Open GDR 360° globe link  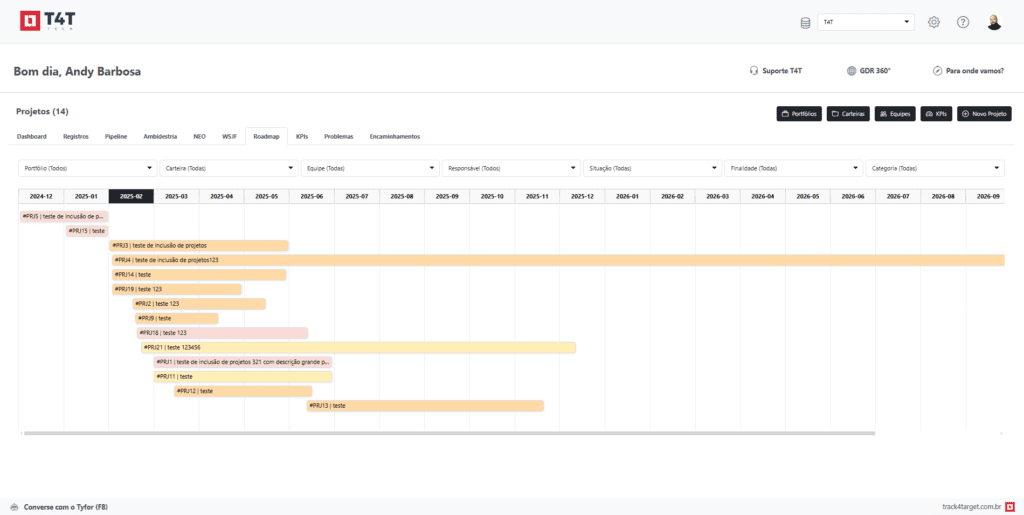pyautogui.click(x=868, y=71)
